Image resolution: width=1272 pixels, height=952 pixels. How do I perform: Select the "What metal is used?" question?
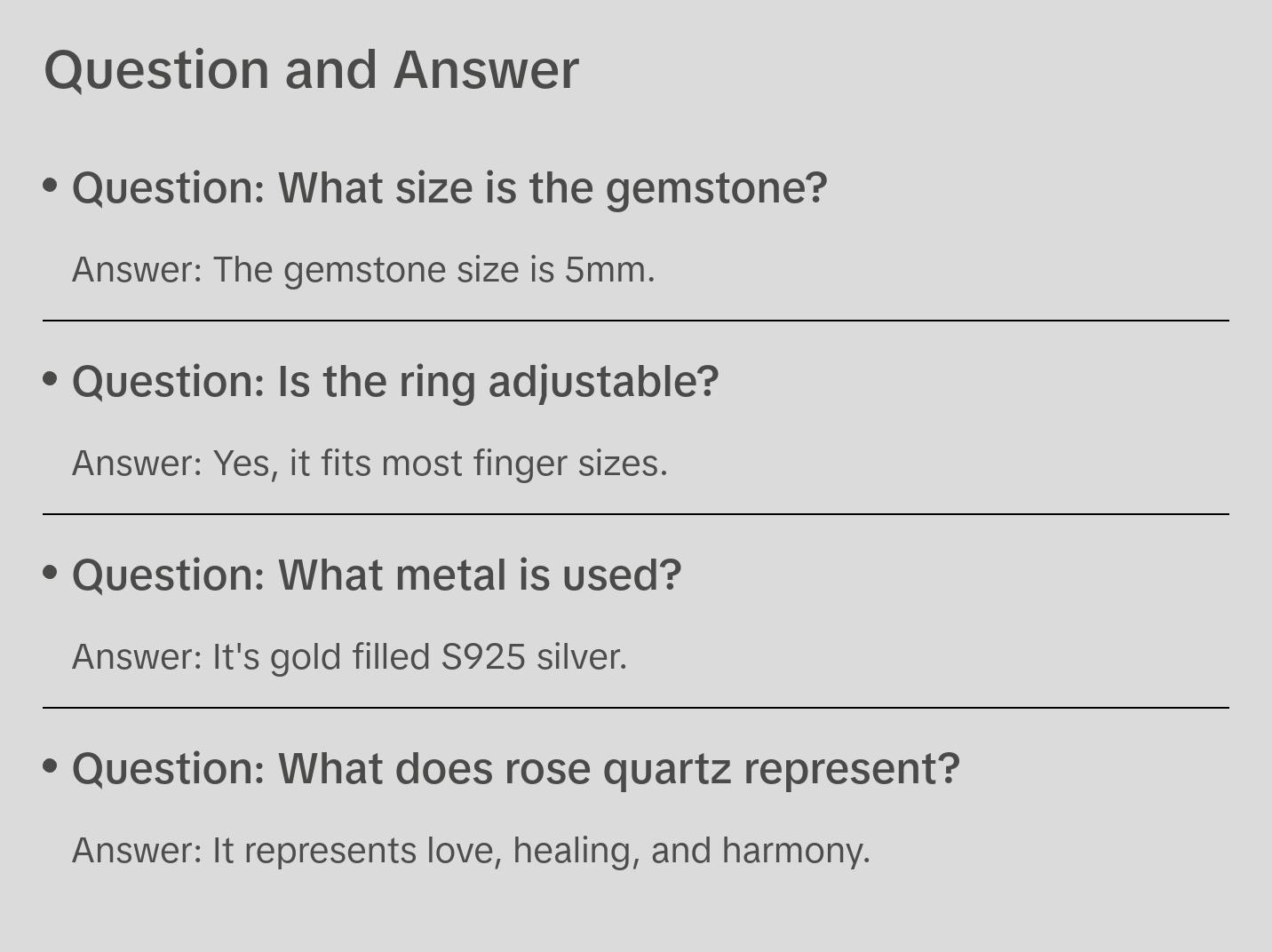point(377,575)
